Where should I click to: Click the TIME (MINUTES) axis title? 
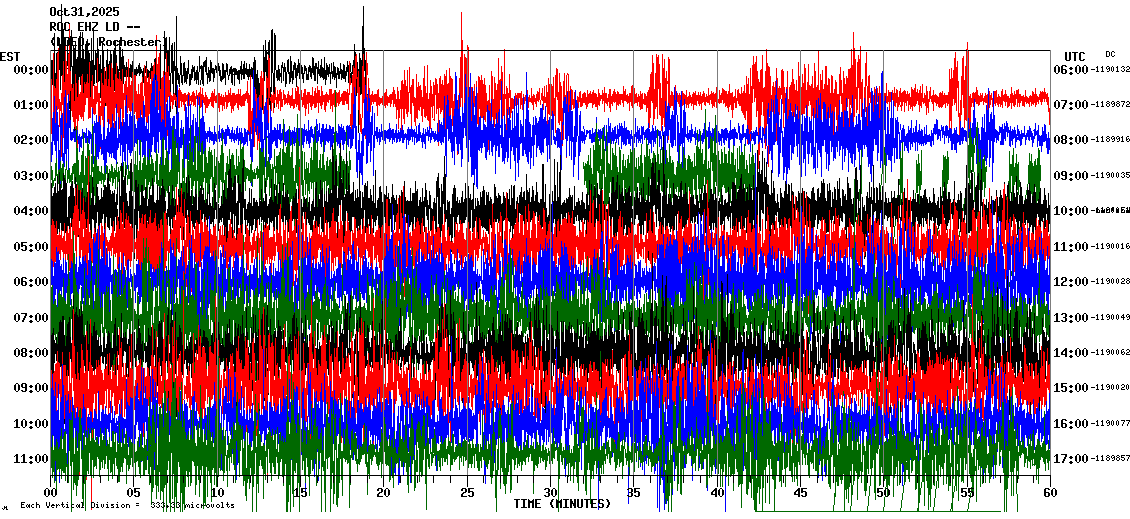coord(562,504)
